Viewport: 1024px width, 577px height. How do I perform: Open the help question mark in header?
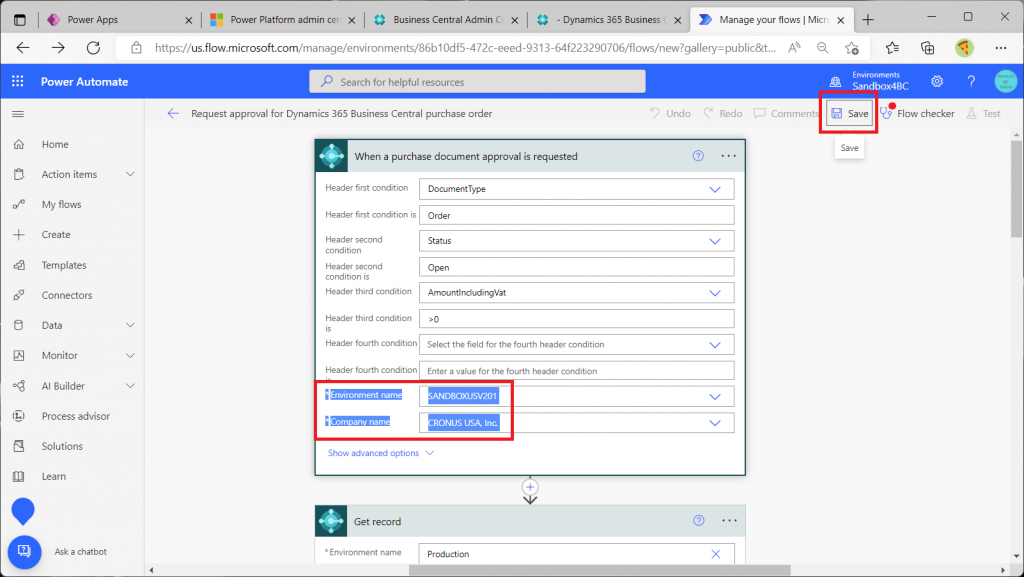[971, 82]
